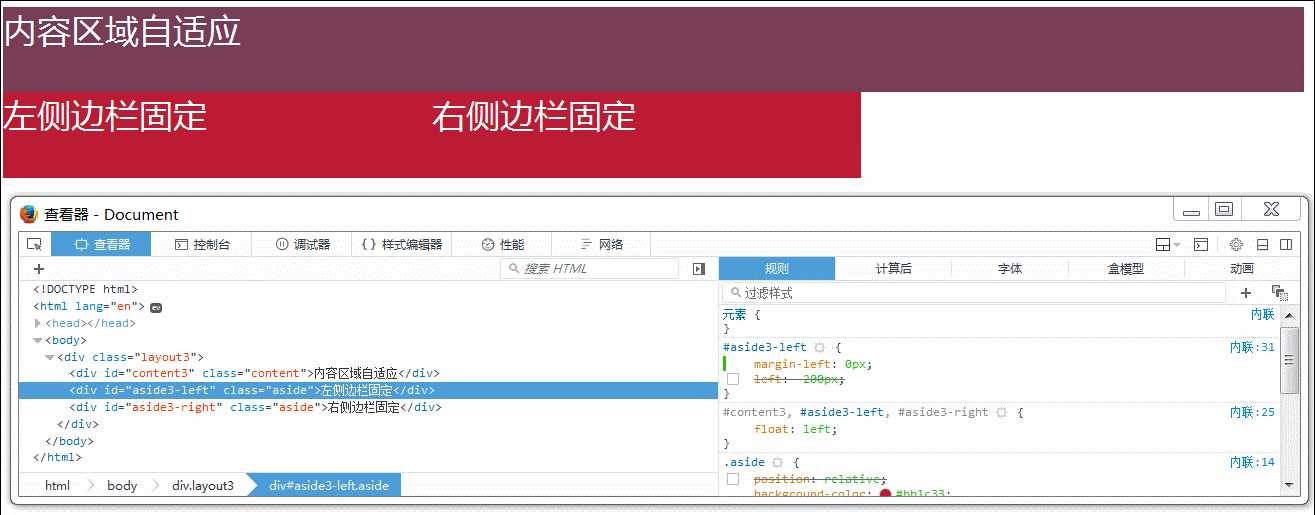Select the div id aside3-right row

[x=369, y=408]
